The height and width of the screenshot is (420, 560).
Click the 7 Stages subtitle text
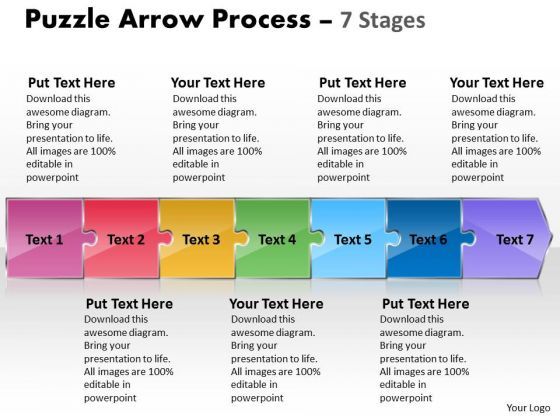point(382,20)
